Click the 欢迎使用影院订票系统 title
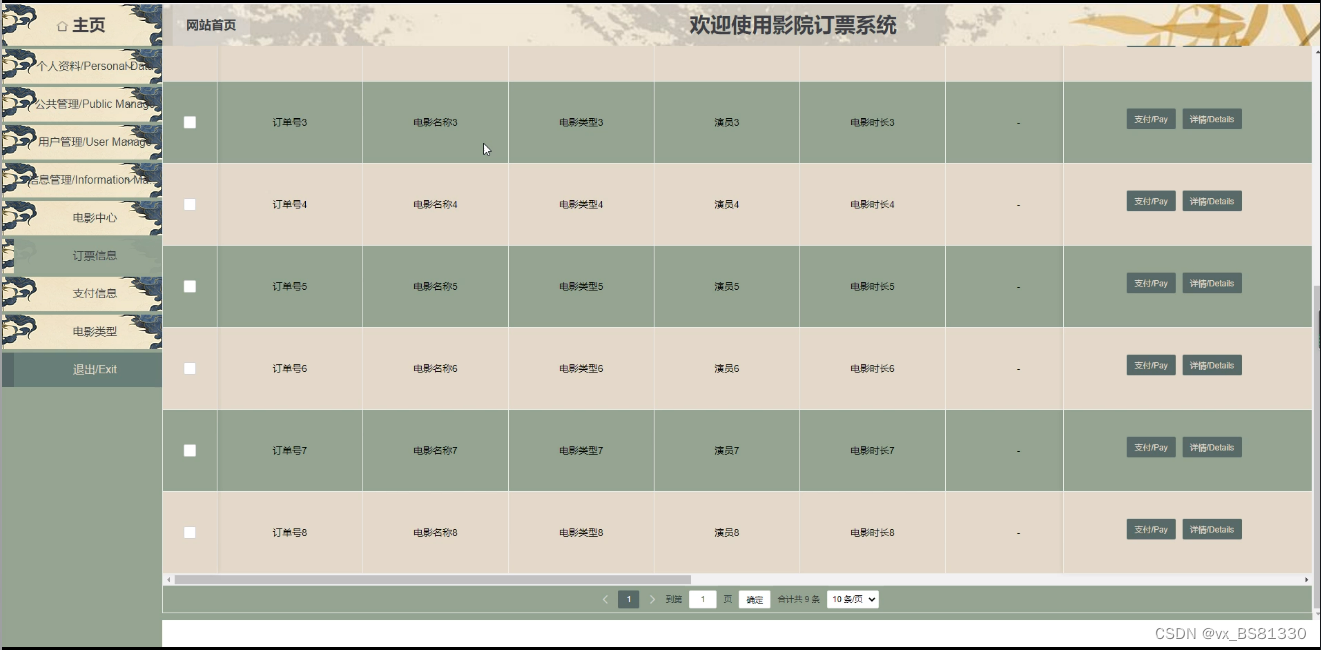This screenshot has height=650, width=1321. 792,25
